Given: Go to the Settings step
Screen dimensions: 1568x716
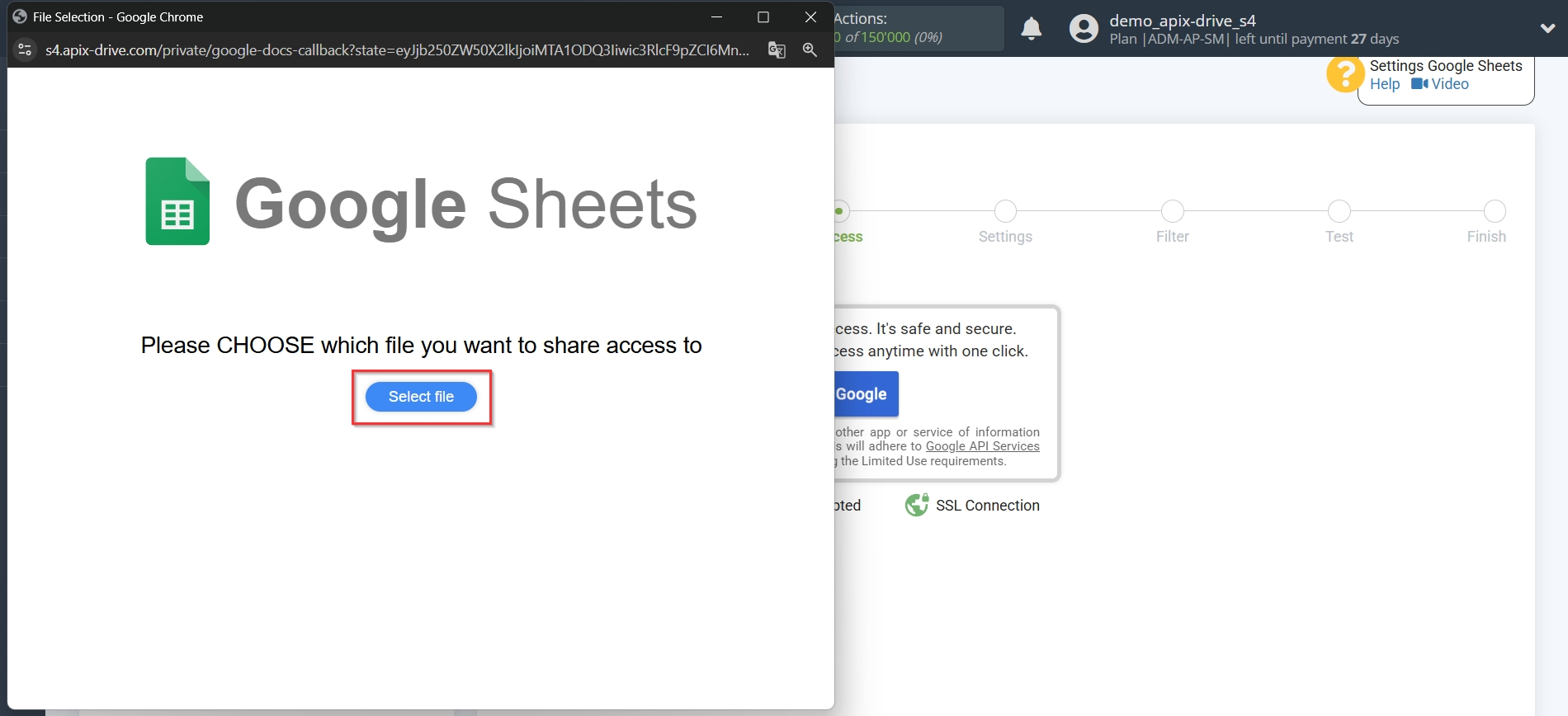Looking at the screenshot, I should 1005,223.
